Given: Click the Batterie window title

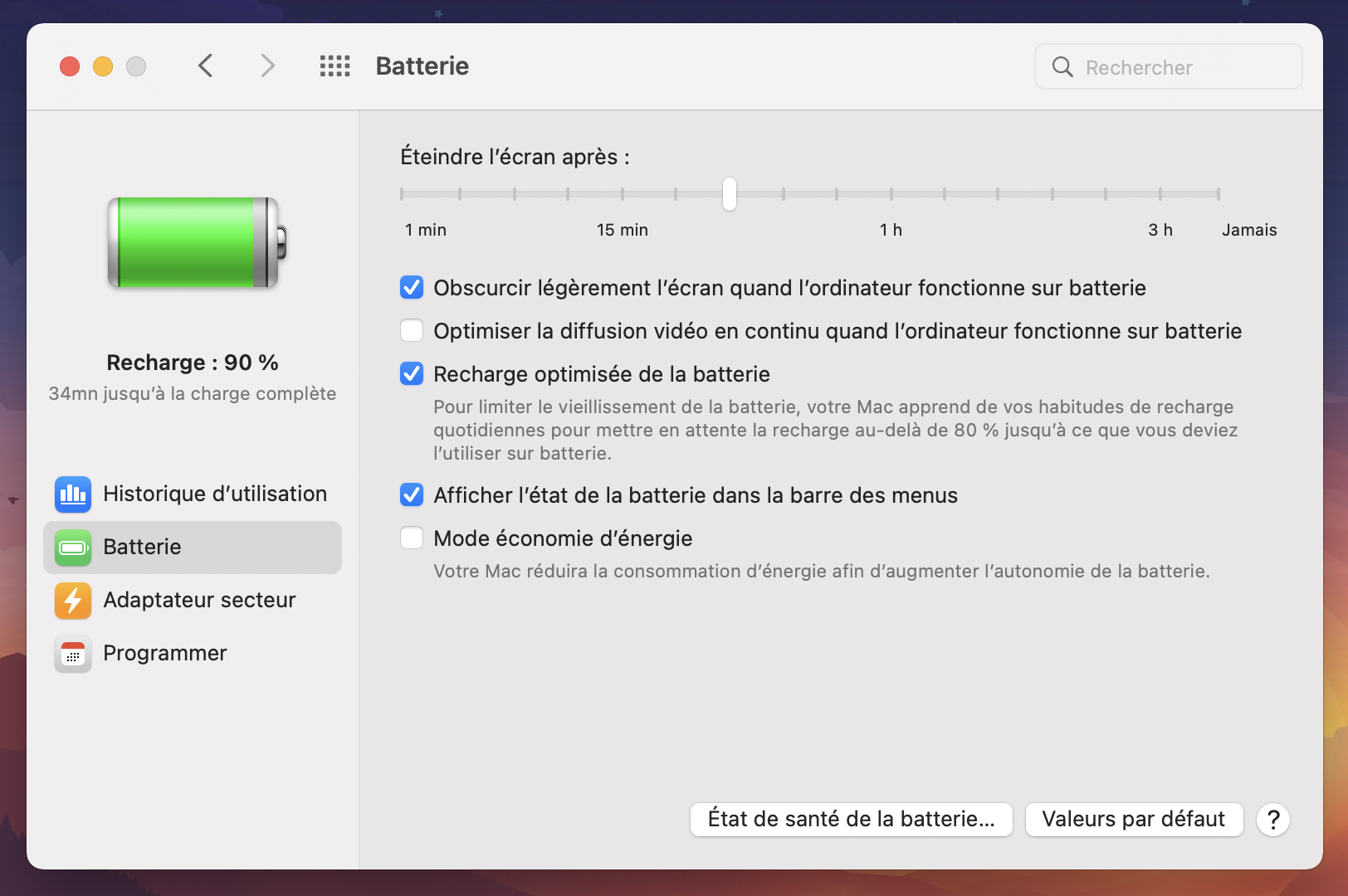Looking at the screenshot, I should [422, 66].
